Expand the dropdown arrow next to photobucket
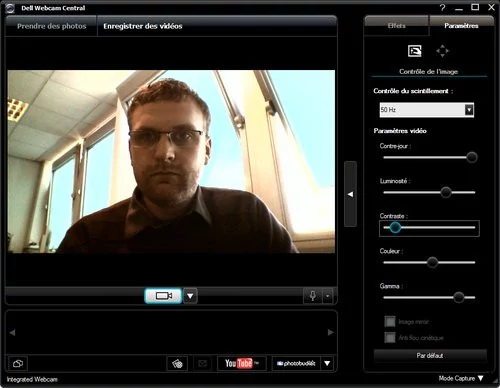The height and width of the screenshot is (388, 500). [x=327, y=363]
